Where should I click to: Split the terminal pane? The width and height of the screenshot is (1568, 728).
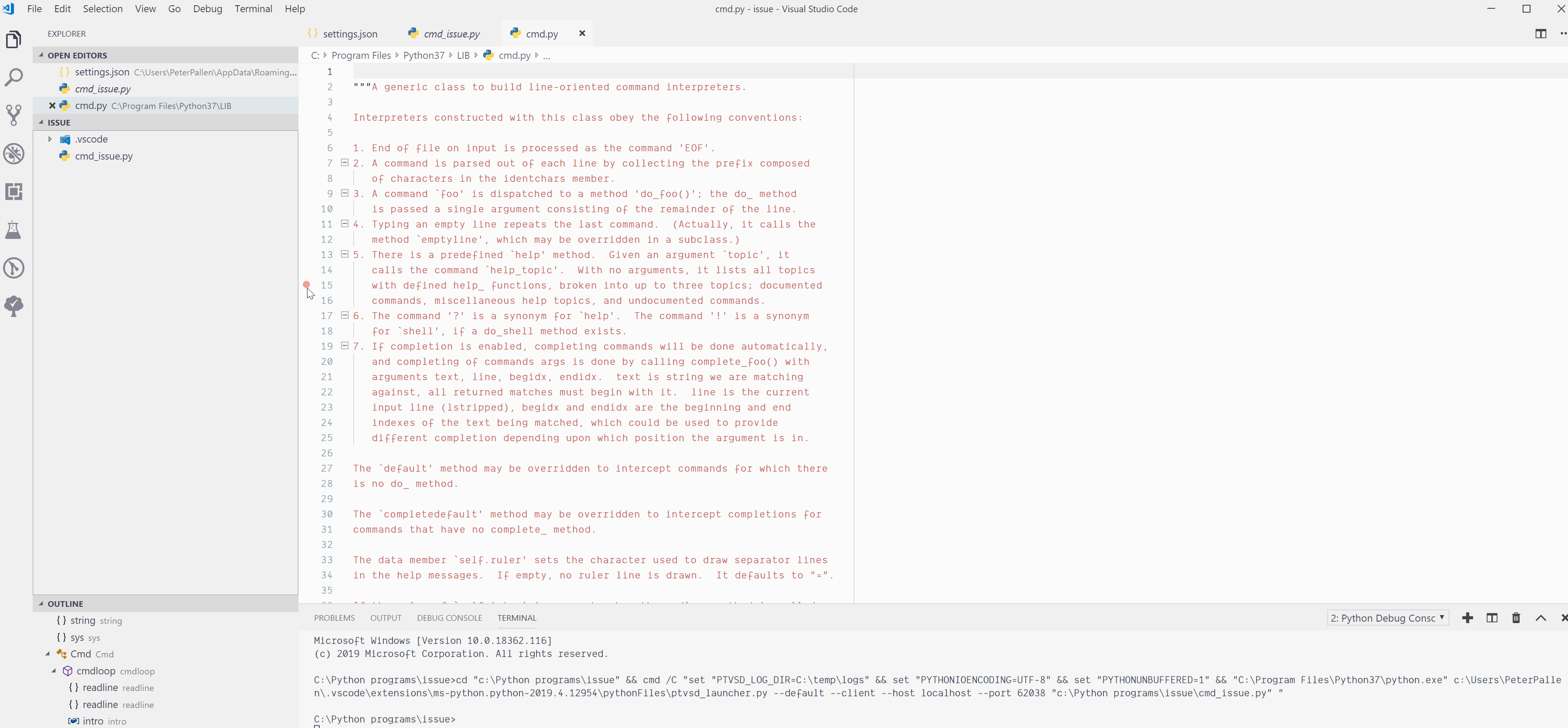coord(1493,618)
